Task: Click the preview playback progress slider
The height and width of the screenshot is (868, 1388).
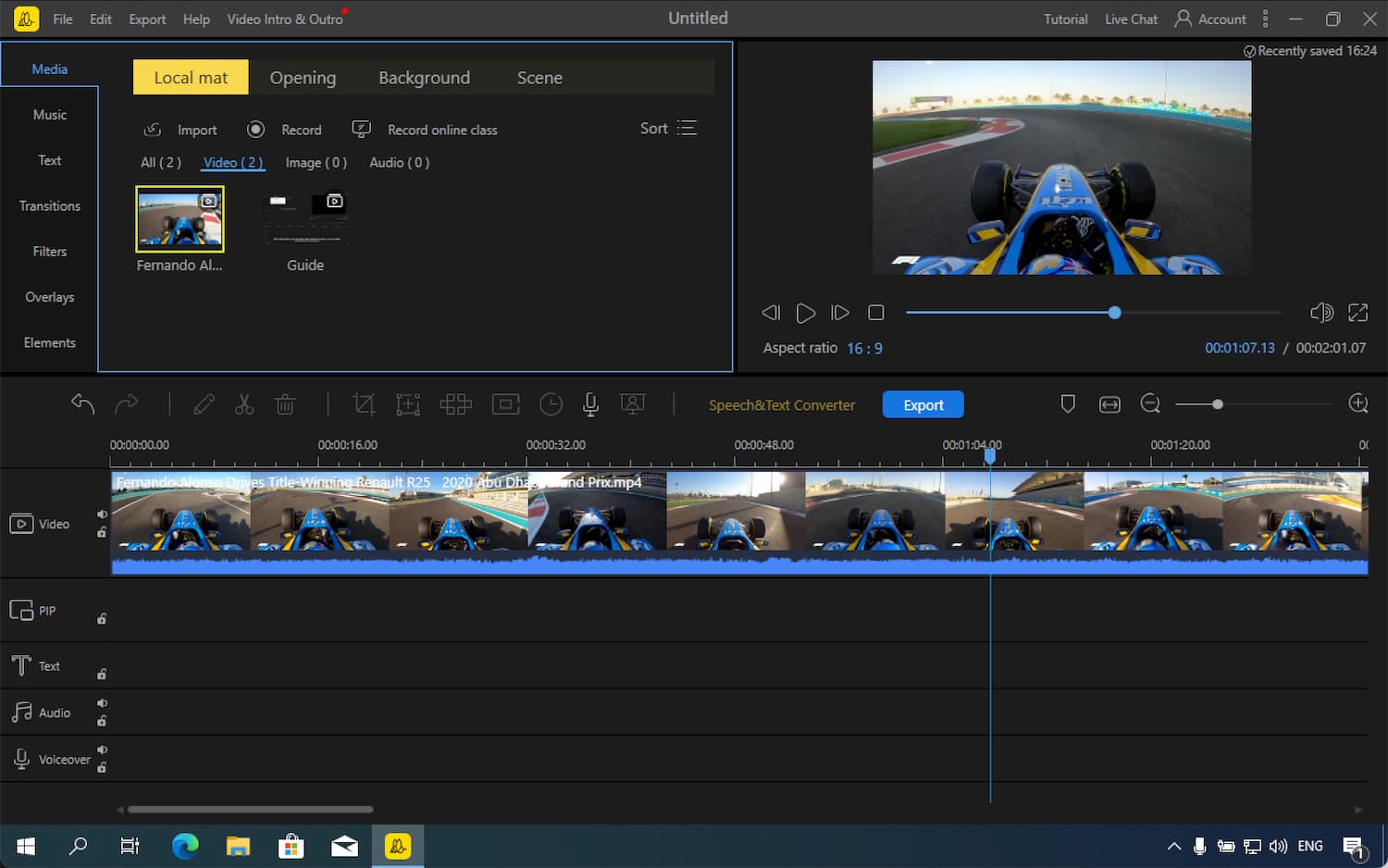Action: coord(1094,313)
